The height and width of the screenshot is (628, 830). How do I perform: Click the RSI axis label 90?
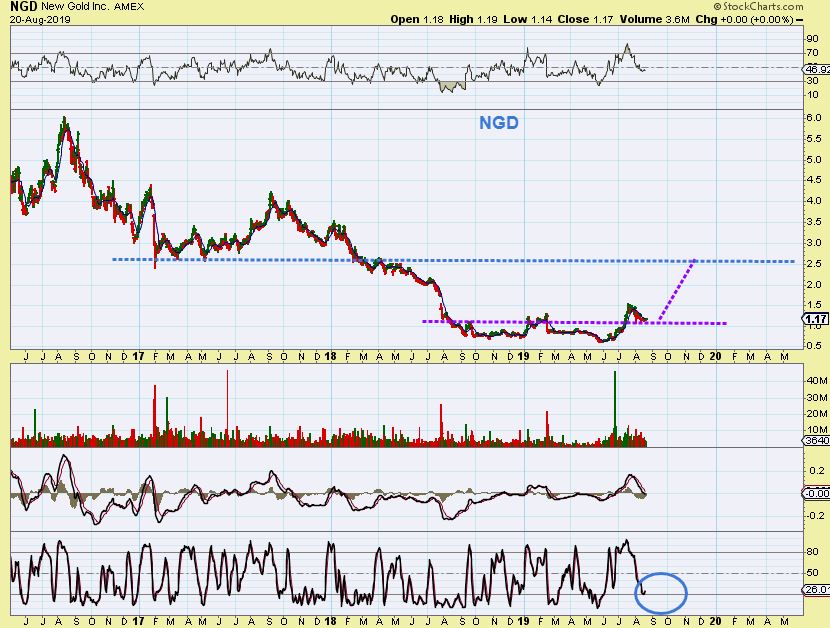tap(813, 39)
